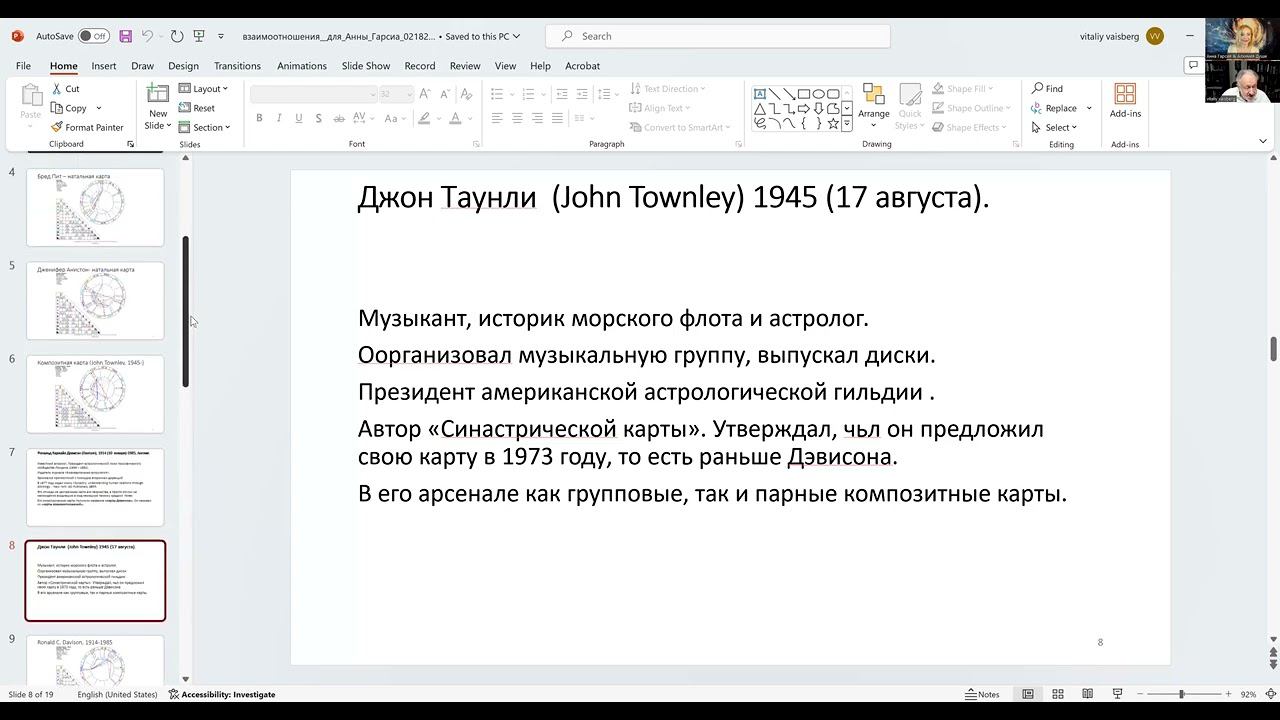The width and height of the screenshot is (1280, 720).
Task: Select slide 6 composite chart thumbnail
Action: pyautogui.click(x=95, y=393)
